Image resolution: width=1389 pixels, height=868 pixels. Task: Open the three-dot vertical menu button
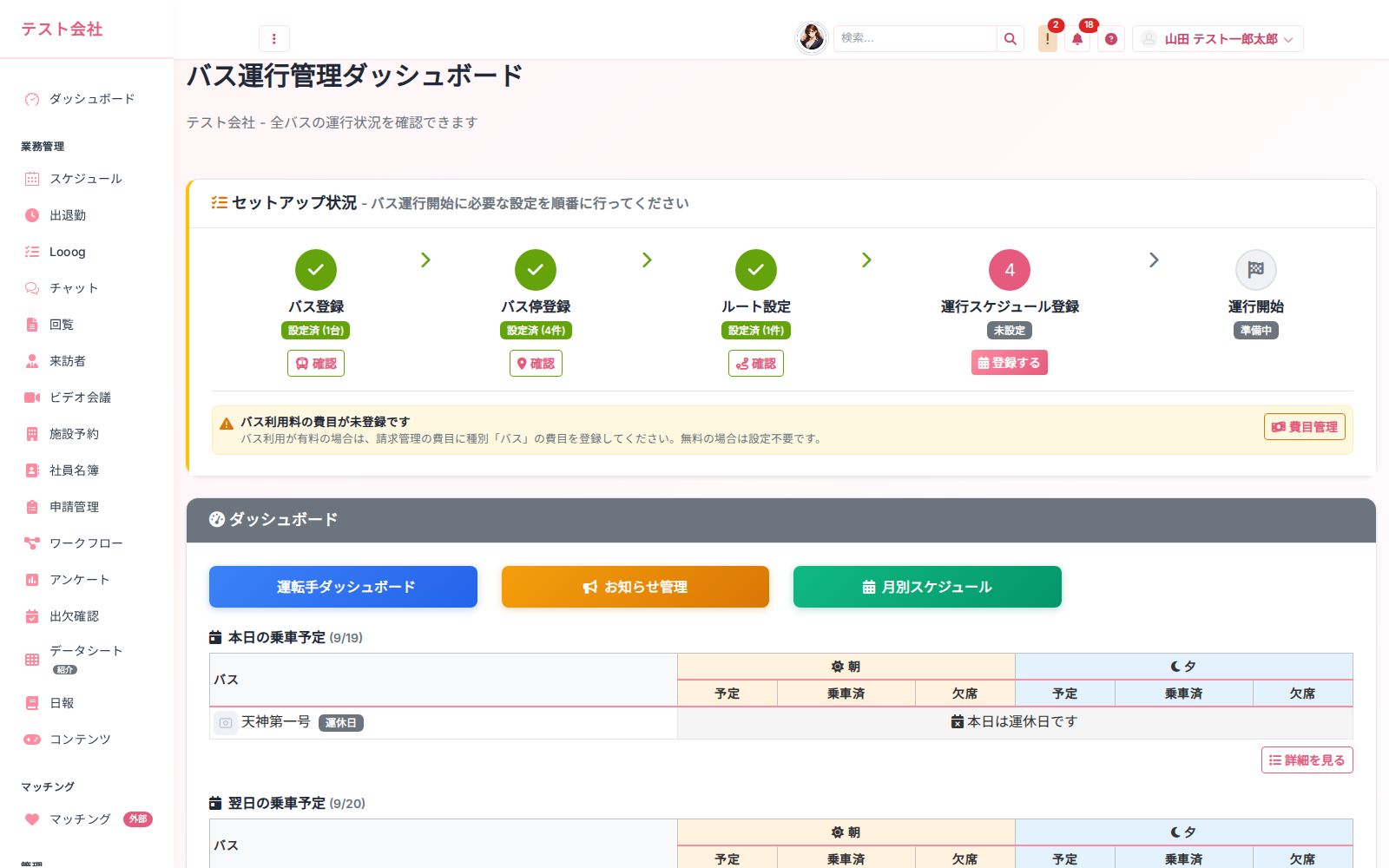(x=273, y=38)
